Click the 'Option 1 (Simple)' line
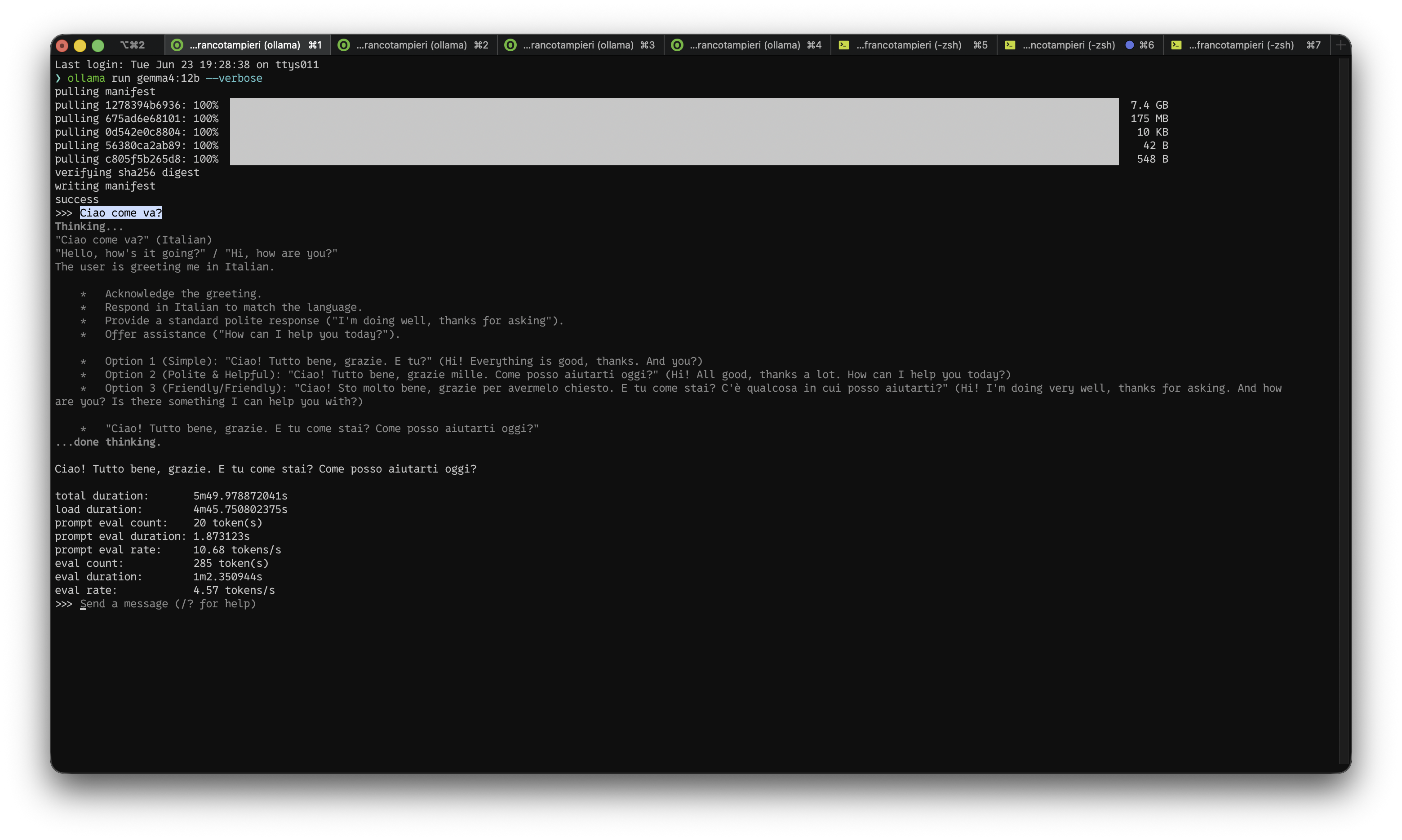Image resolution: width=1402 pixels, height=840 pixels. point(404,361)
